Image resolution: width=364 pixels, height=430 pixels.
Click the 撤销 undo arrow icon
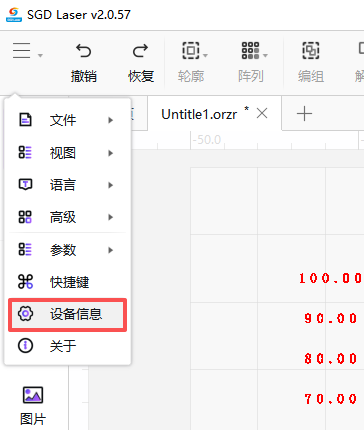click(x=83, y=51)
